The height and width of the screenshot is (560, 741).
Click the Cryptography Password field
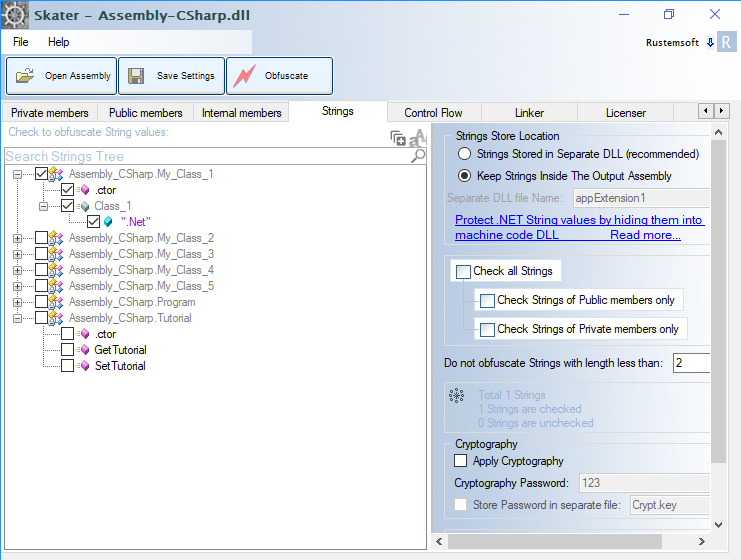point(645,483)
